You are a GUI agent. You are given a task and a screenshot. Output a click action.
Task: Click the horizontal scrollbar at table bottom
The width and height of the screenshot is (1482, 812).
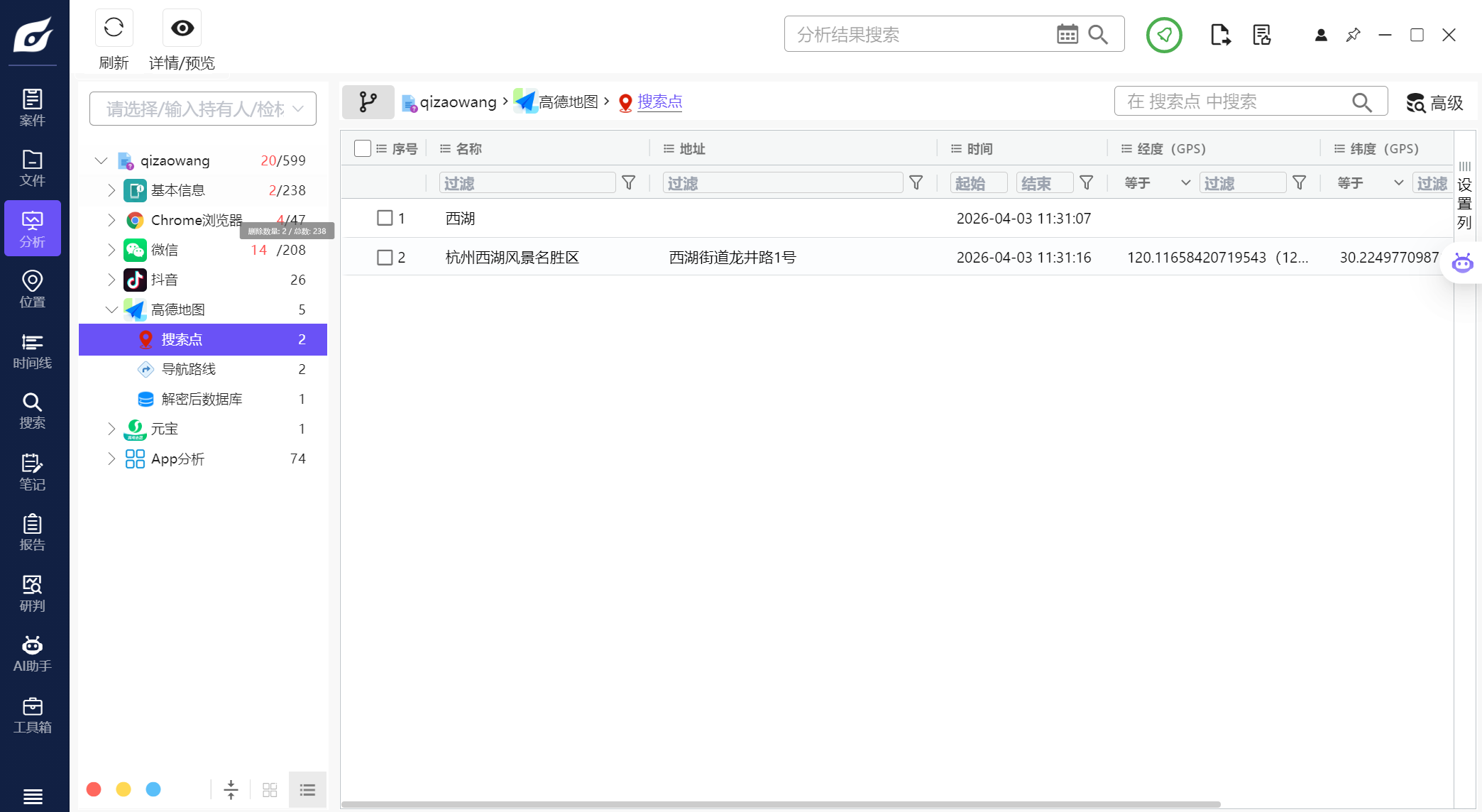coord(781,804)
